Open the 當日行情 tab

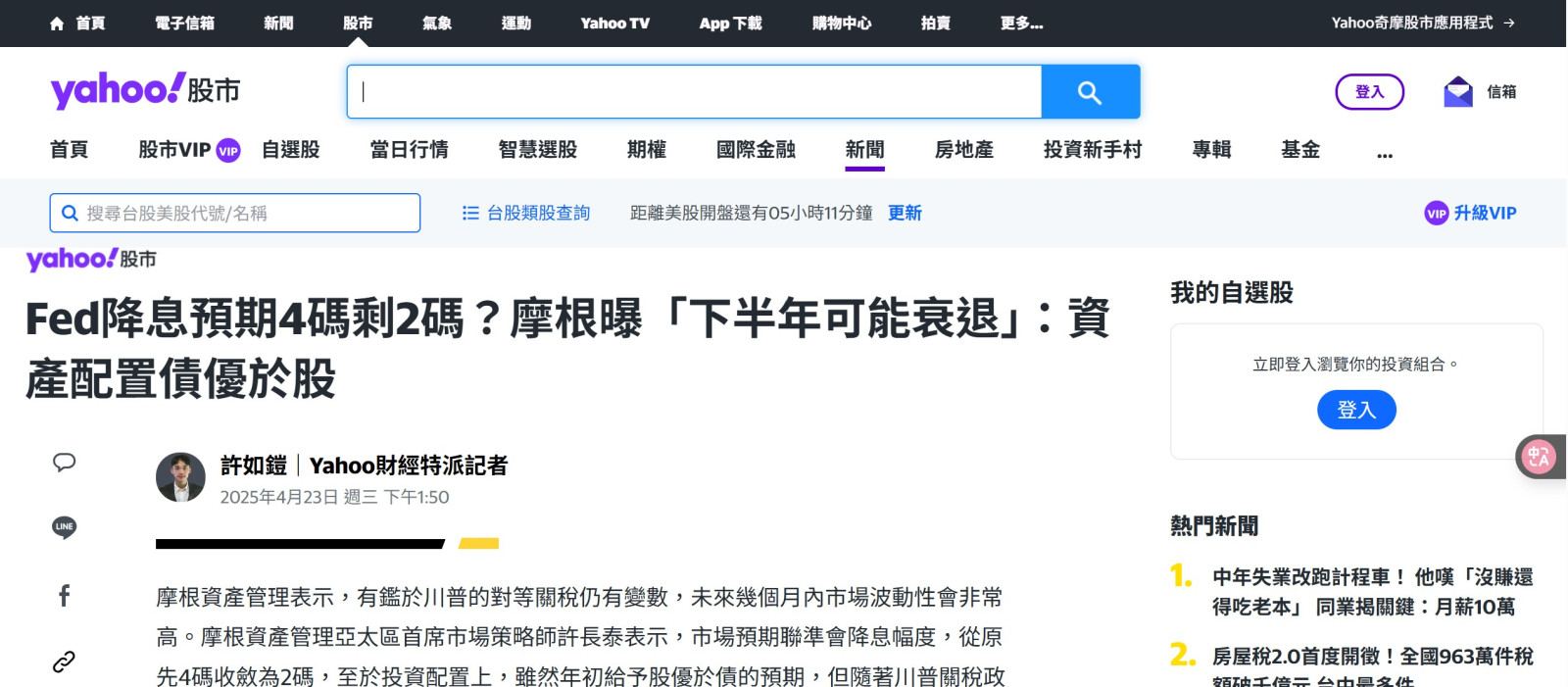coord(410,150)
